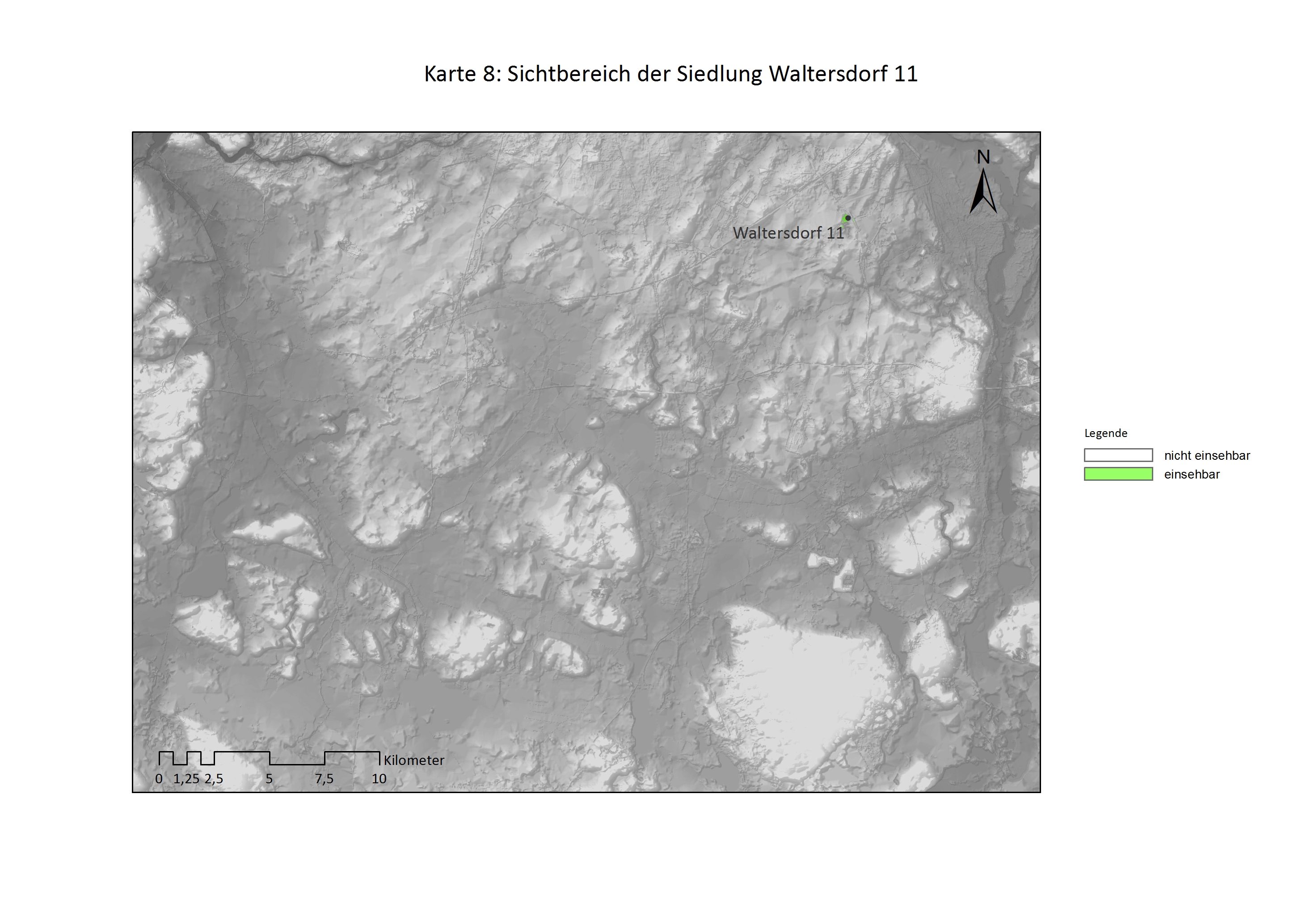Viewport: 1307px width, 924px height.
Task: Select the map title 'Karte 8: Sichtbereich der Siedlung Waltersdorf 11'
Action: [x=670, y=74]
